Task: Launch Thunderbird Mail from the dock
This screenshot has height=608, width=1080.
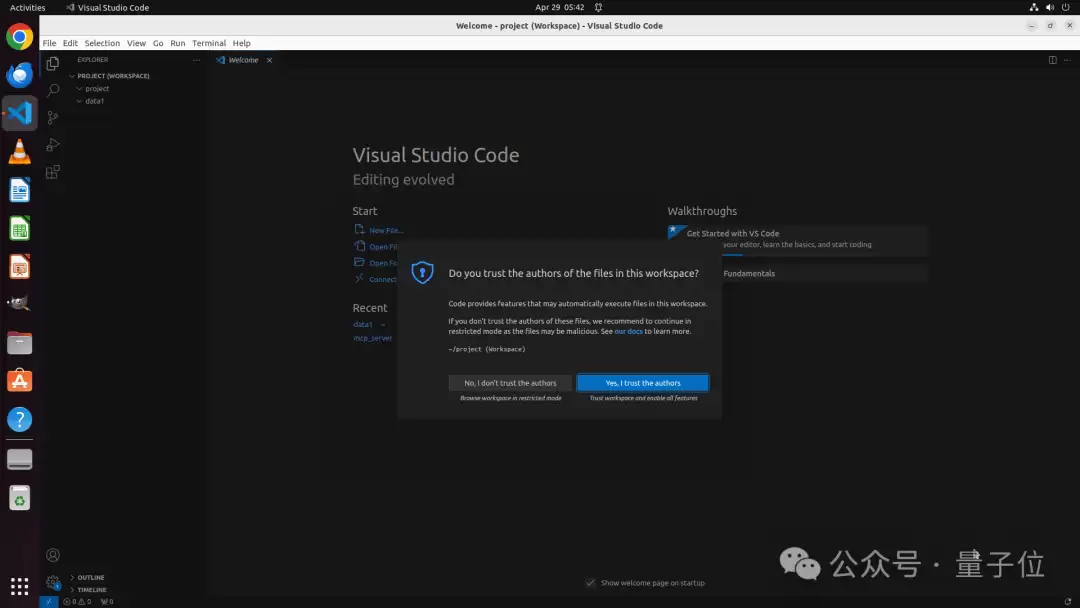Action: tap(19, 74)
